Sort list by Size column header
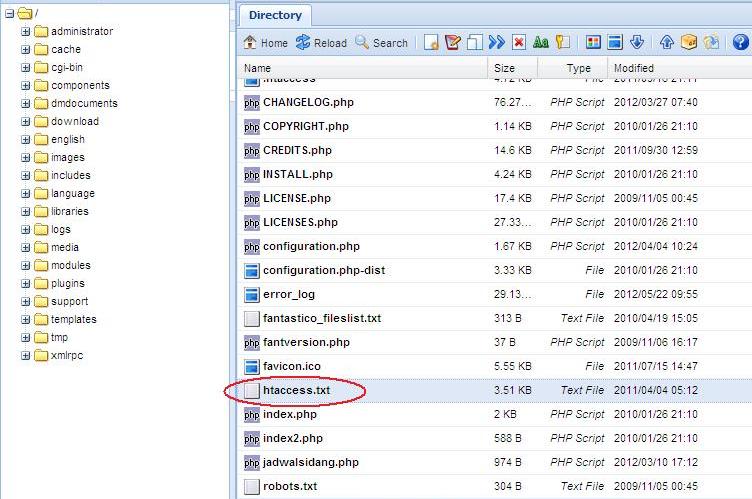The image size is (752, 499). [x=504, y=68]
